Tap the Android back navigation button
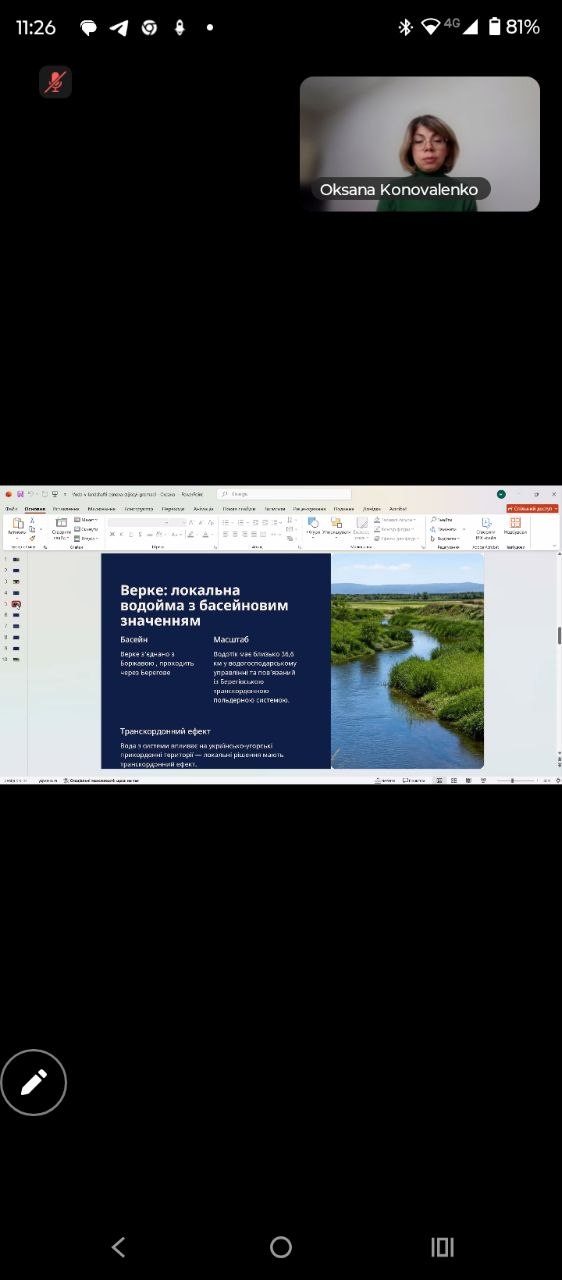Screen dimensions: 562x1280 (x=118, y=1246)
